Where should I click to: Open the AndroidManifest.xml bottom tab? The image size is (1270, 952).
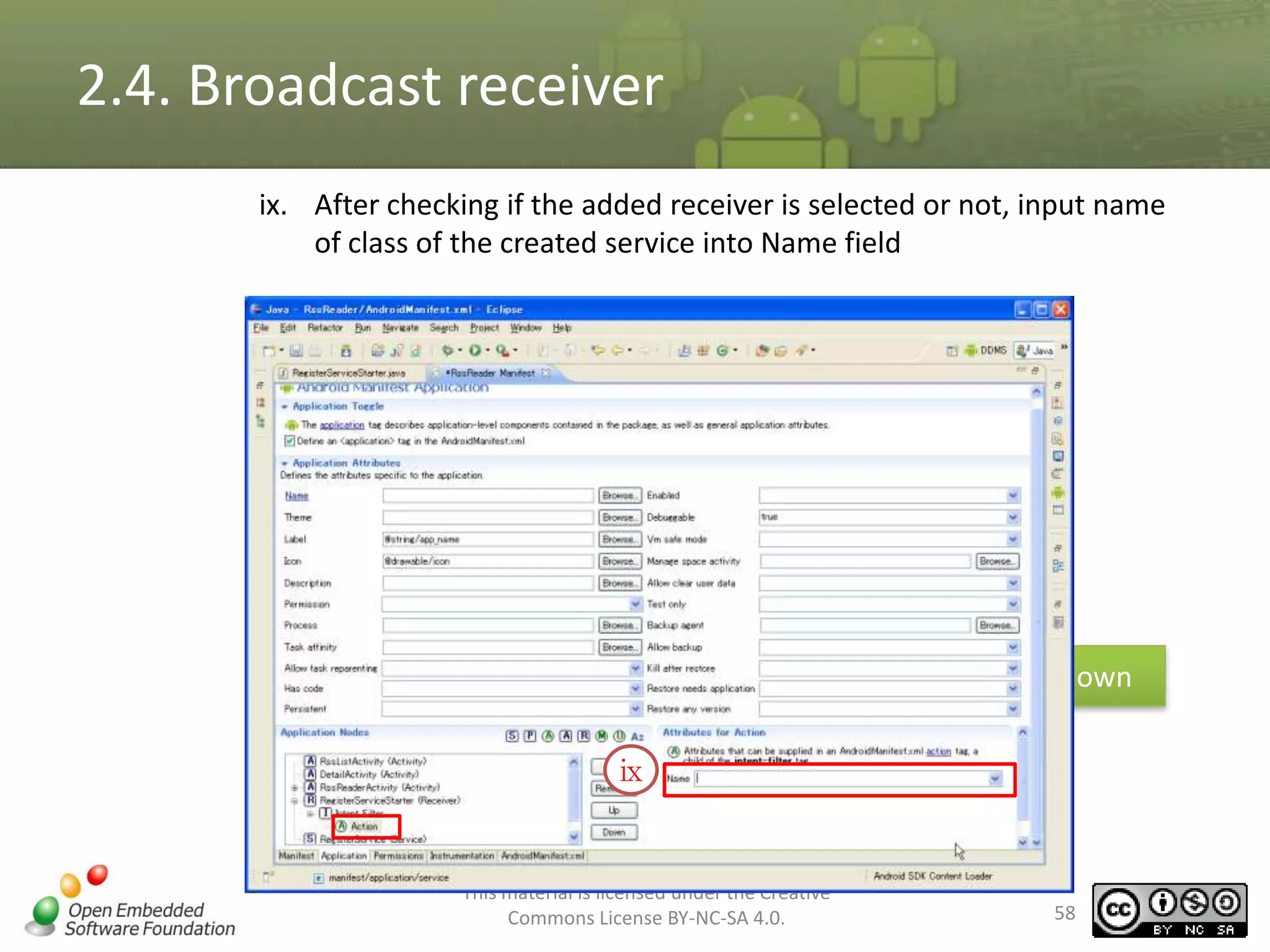(543, 856)
